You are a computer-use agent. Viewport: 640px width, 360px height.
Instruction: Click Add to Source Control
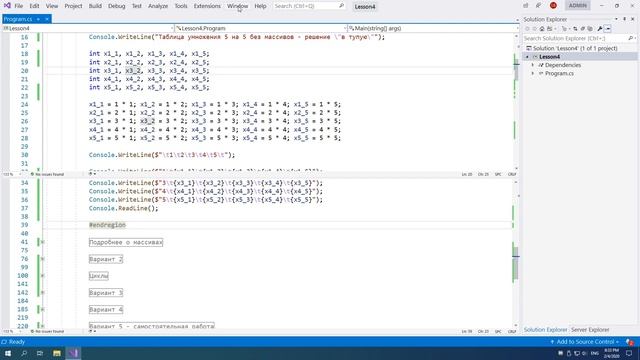pos(584,342)
